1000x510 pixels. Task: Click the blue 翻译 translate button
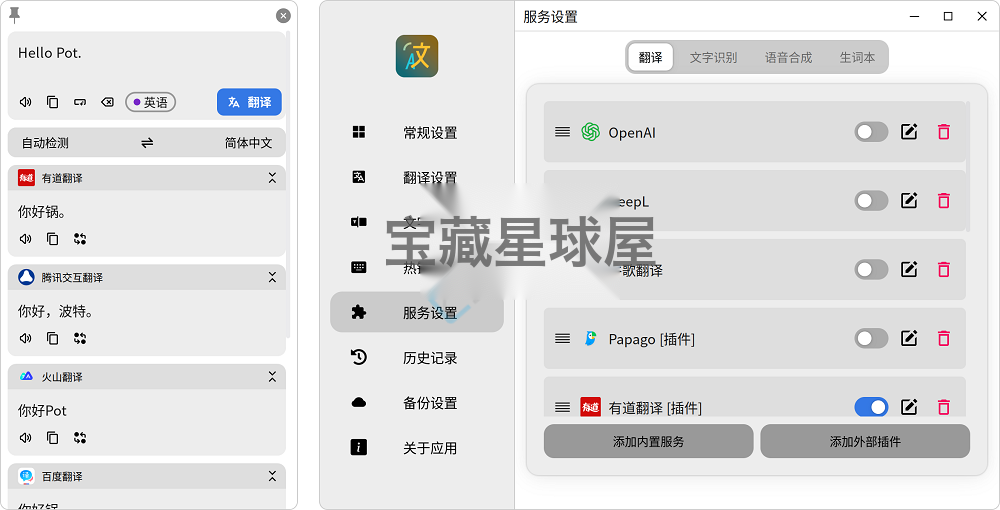(249, 102)
